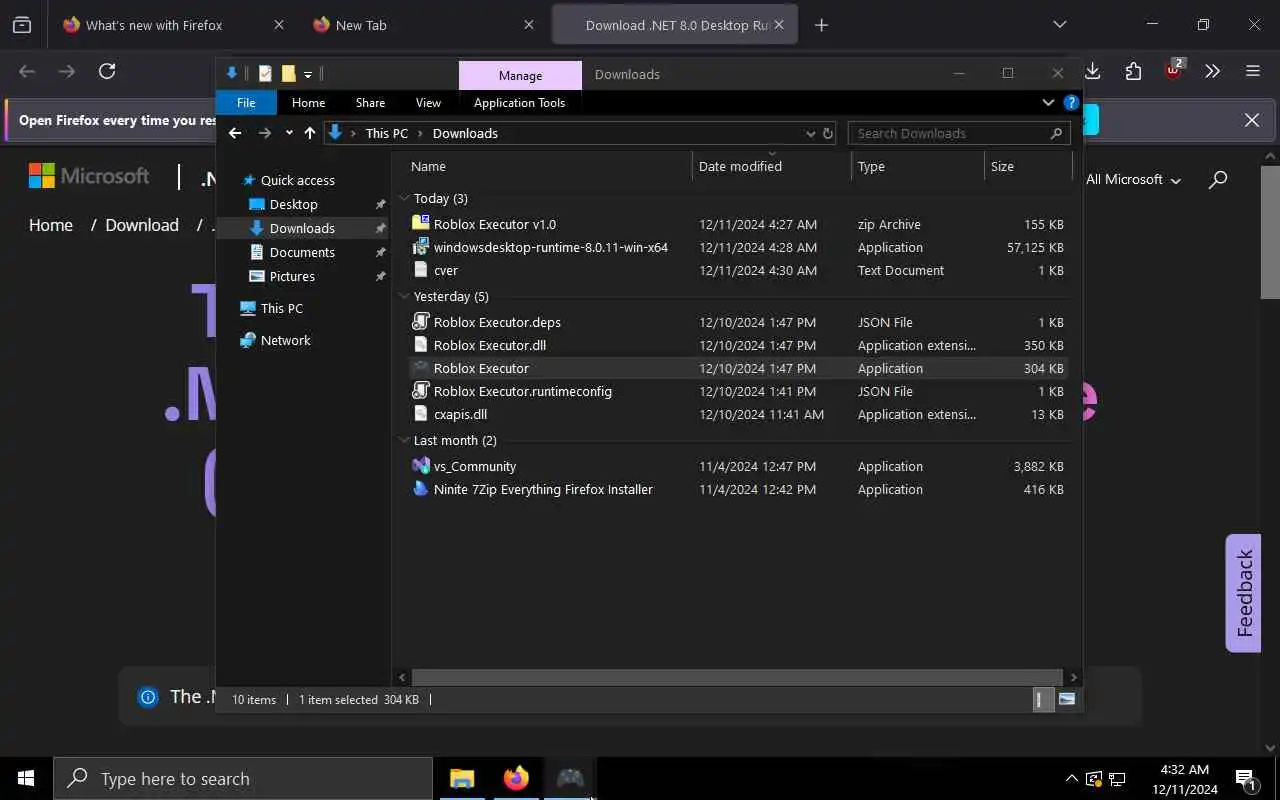List all Firefox tabs dropdown arrow
Screen dimensions: 1280x800
click(1060, 25)
